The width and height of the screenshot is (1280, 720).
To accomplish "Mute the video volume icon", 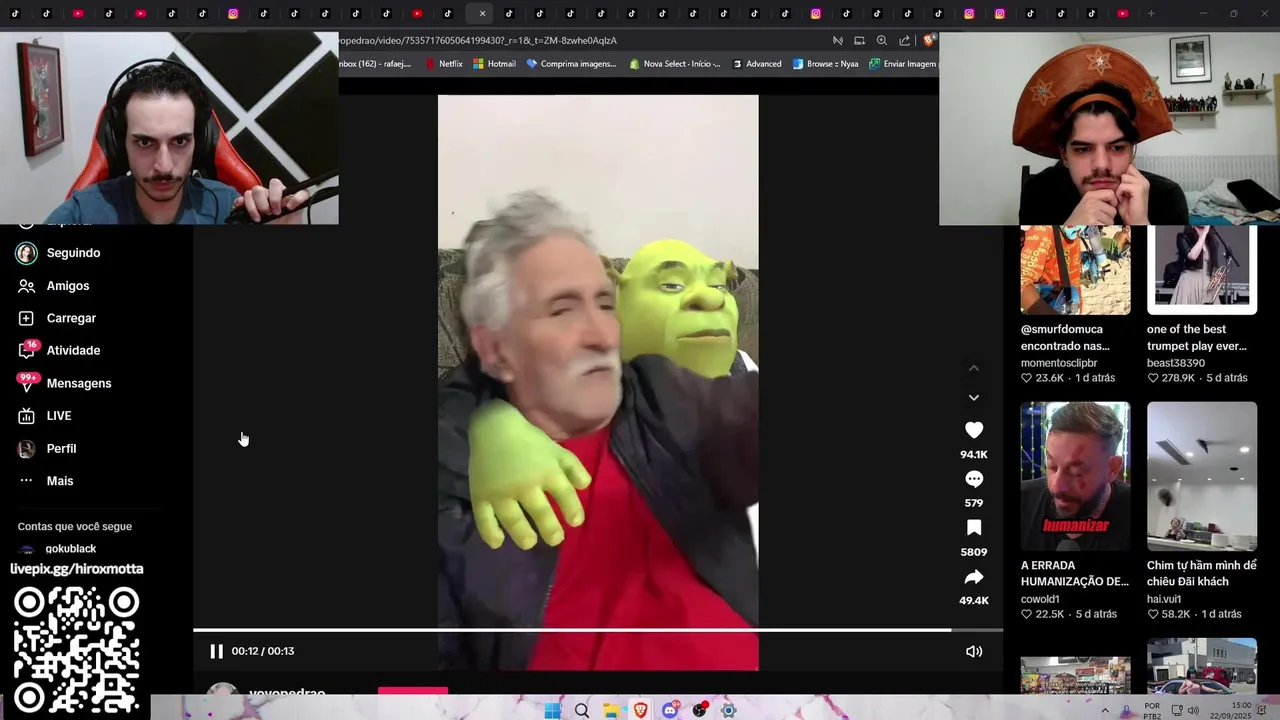I will pos(974,651).
